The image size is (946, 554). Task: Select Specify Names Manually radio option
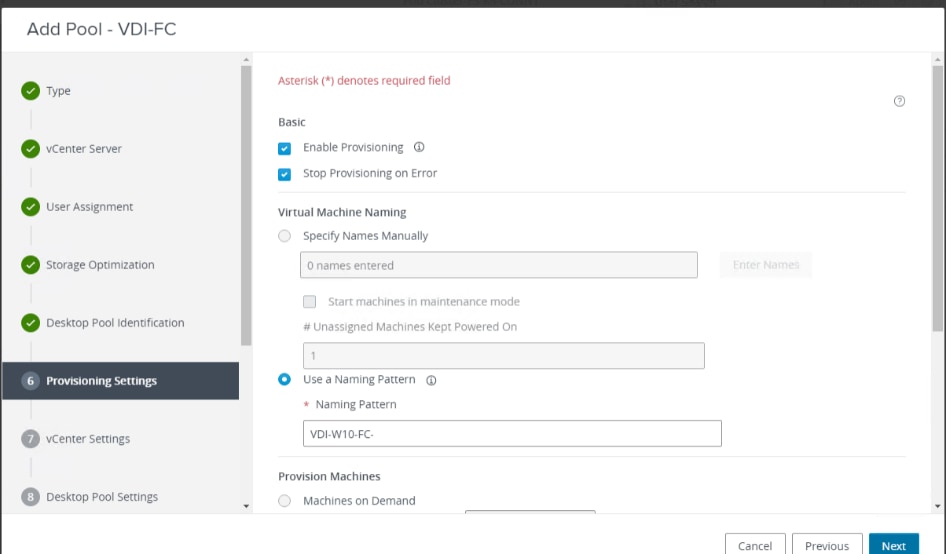pos(285,236)
